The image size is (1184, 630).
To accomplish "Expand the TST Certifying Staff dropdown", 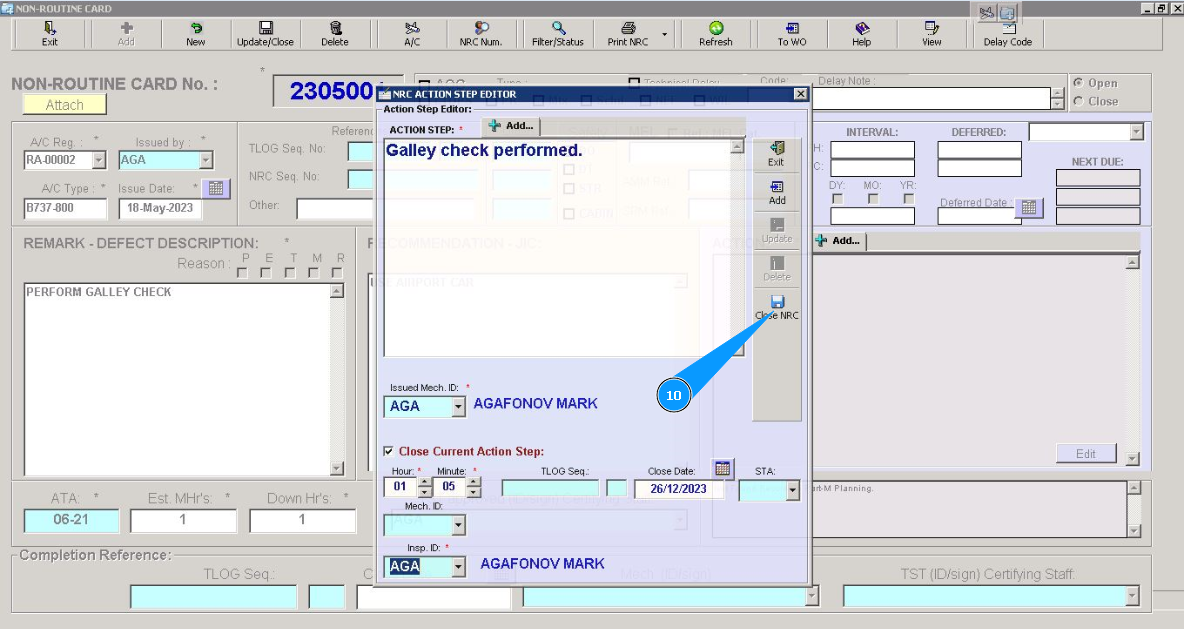I will tap(1132, 597).
